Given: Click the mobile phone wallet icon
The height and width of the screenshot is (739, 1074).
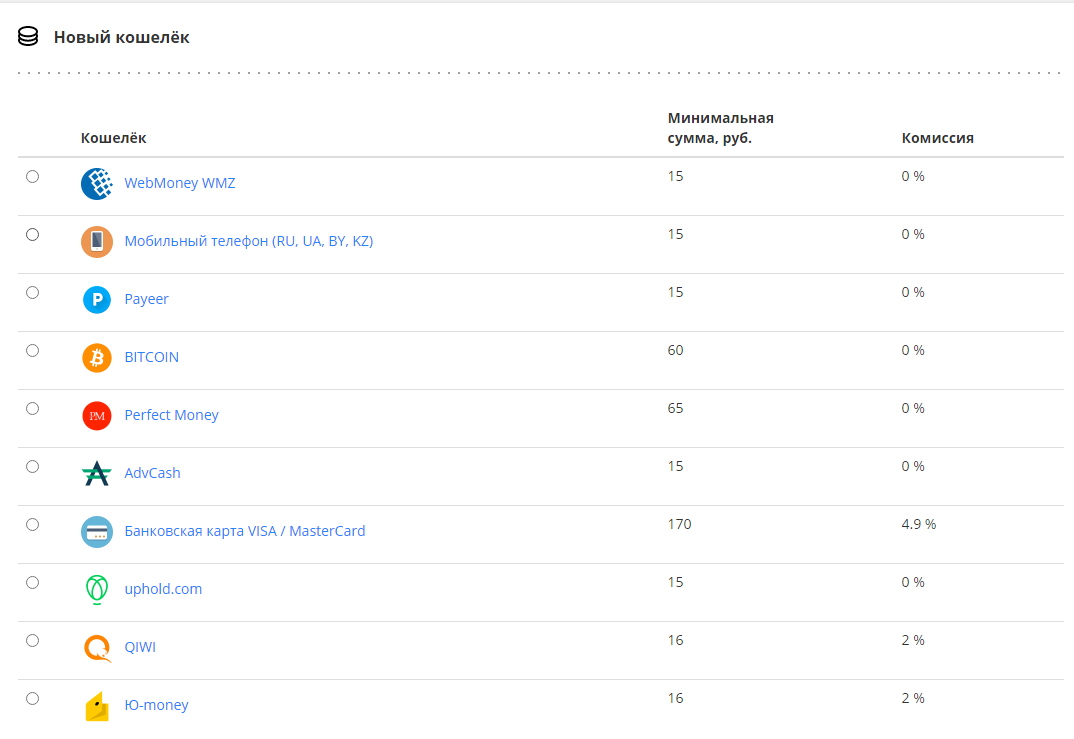Looking at the screenshot, I should click(97, 242).
